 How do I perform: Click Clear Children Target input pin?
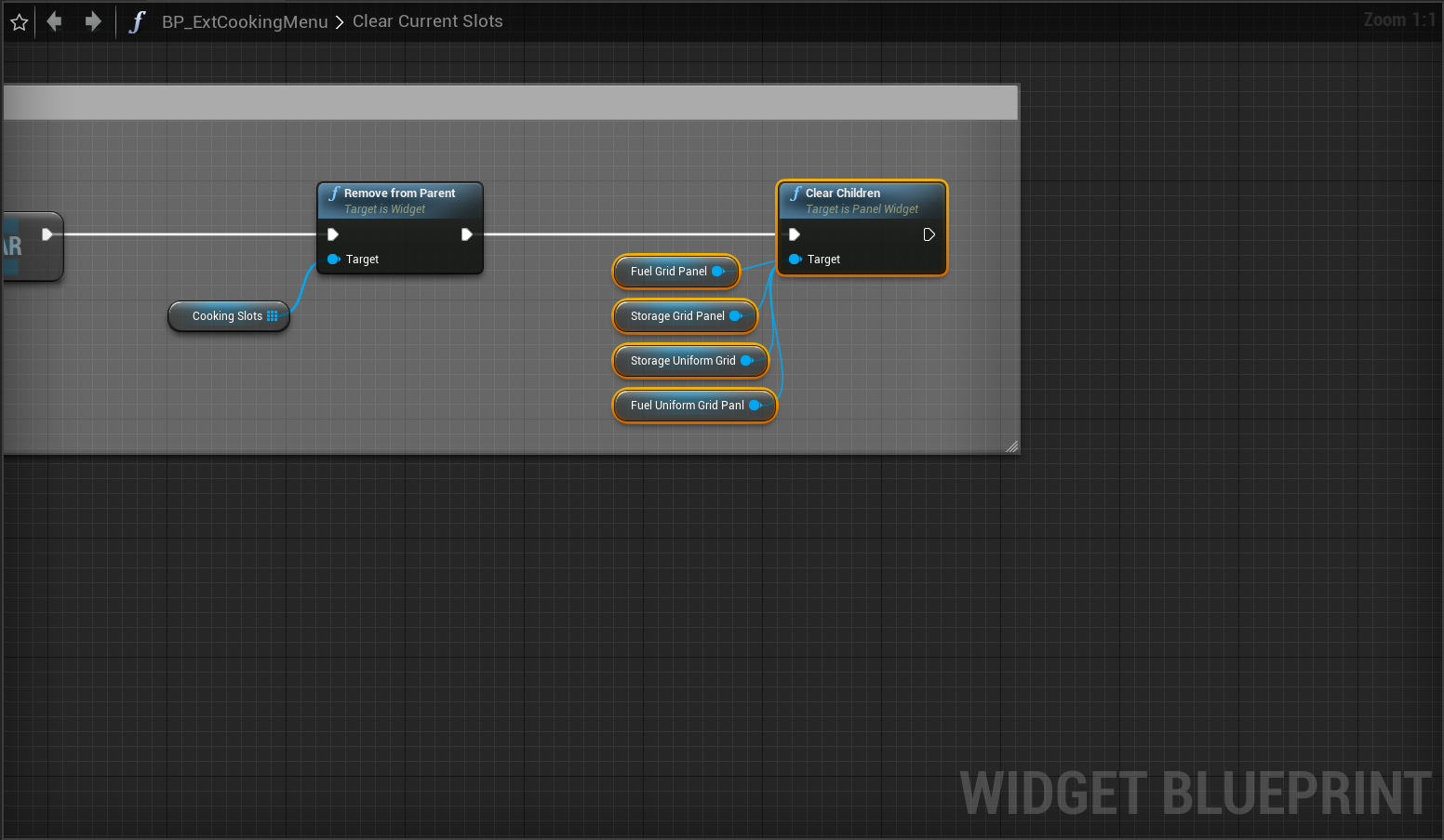(x=795, y=260)
